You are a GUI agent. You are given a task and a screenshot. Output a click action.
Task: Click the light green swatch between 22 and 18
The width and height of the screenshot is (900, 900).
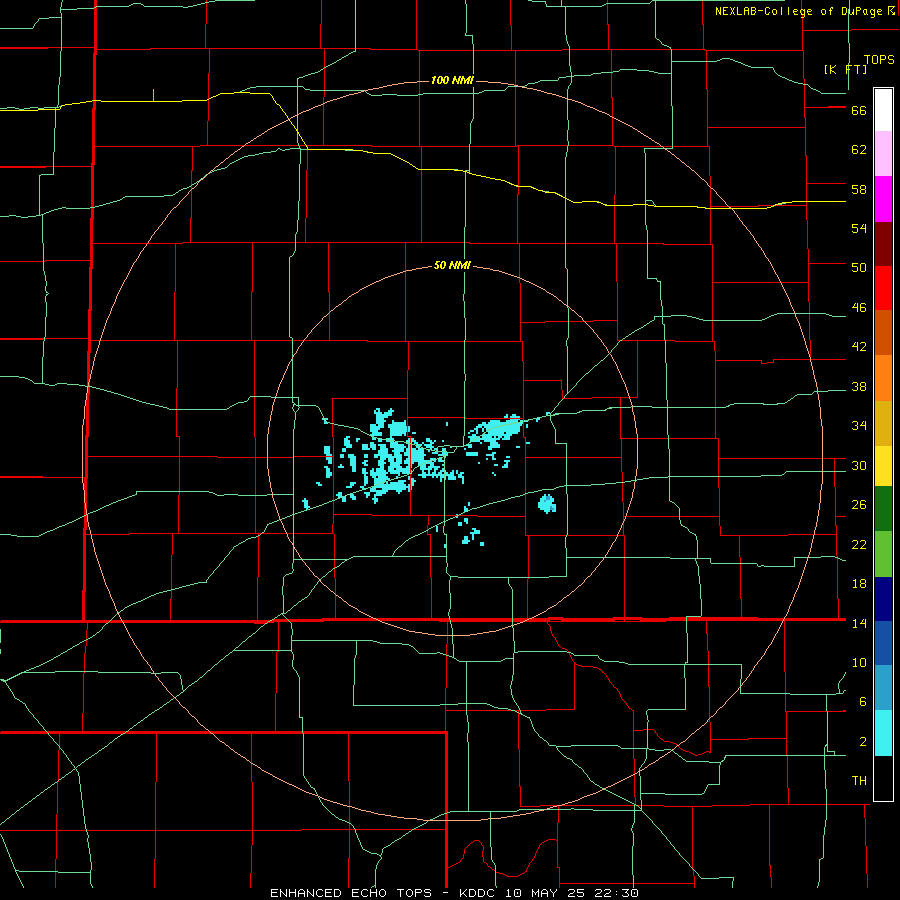[883, 554]
